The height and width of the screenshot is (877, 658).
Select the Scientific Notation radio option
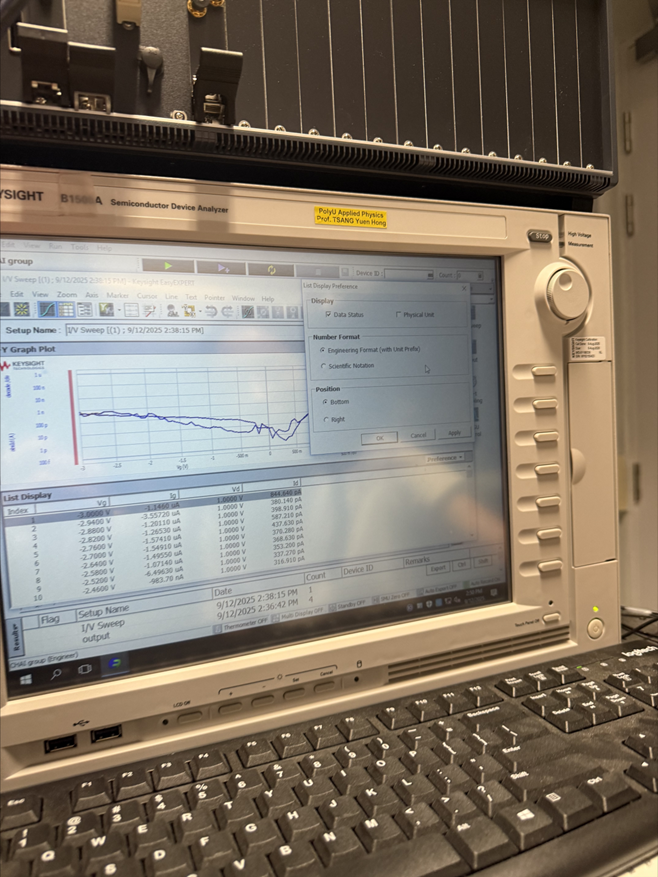pyautogui.click(x=323, y=366)
